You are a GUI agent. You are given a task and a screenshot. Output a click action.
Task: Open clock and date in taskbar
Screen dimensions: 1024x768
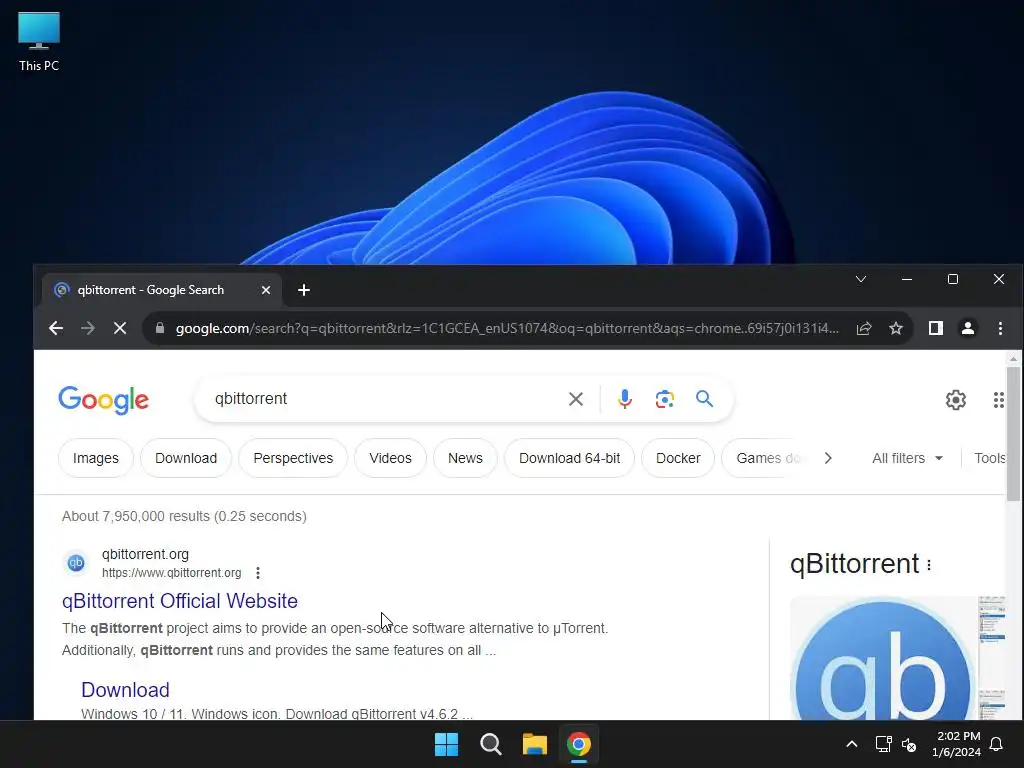[x=957, y=744]
